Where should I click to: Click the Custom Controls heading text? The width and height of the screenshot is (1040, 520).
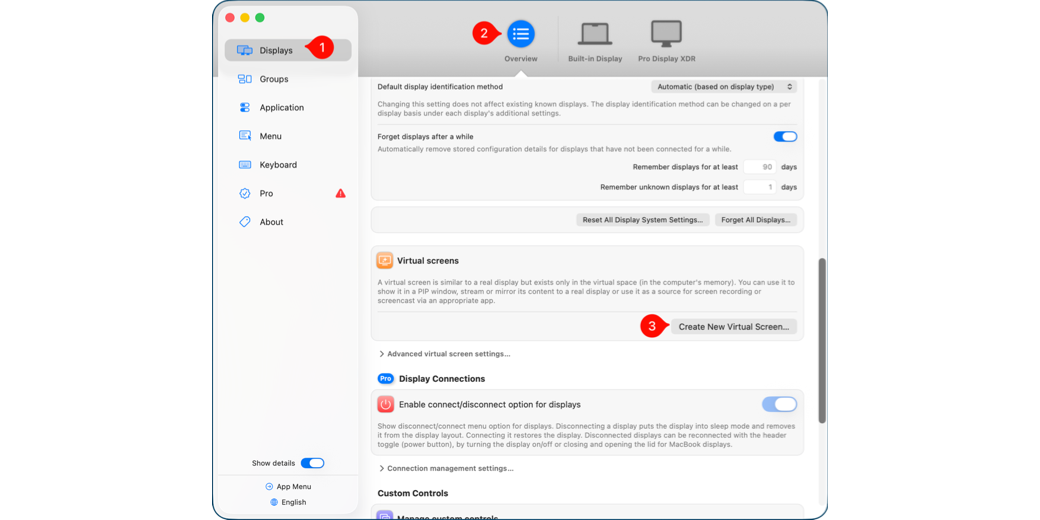tap(413, 493)
